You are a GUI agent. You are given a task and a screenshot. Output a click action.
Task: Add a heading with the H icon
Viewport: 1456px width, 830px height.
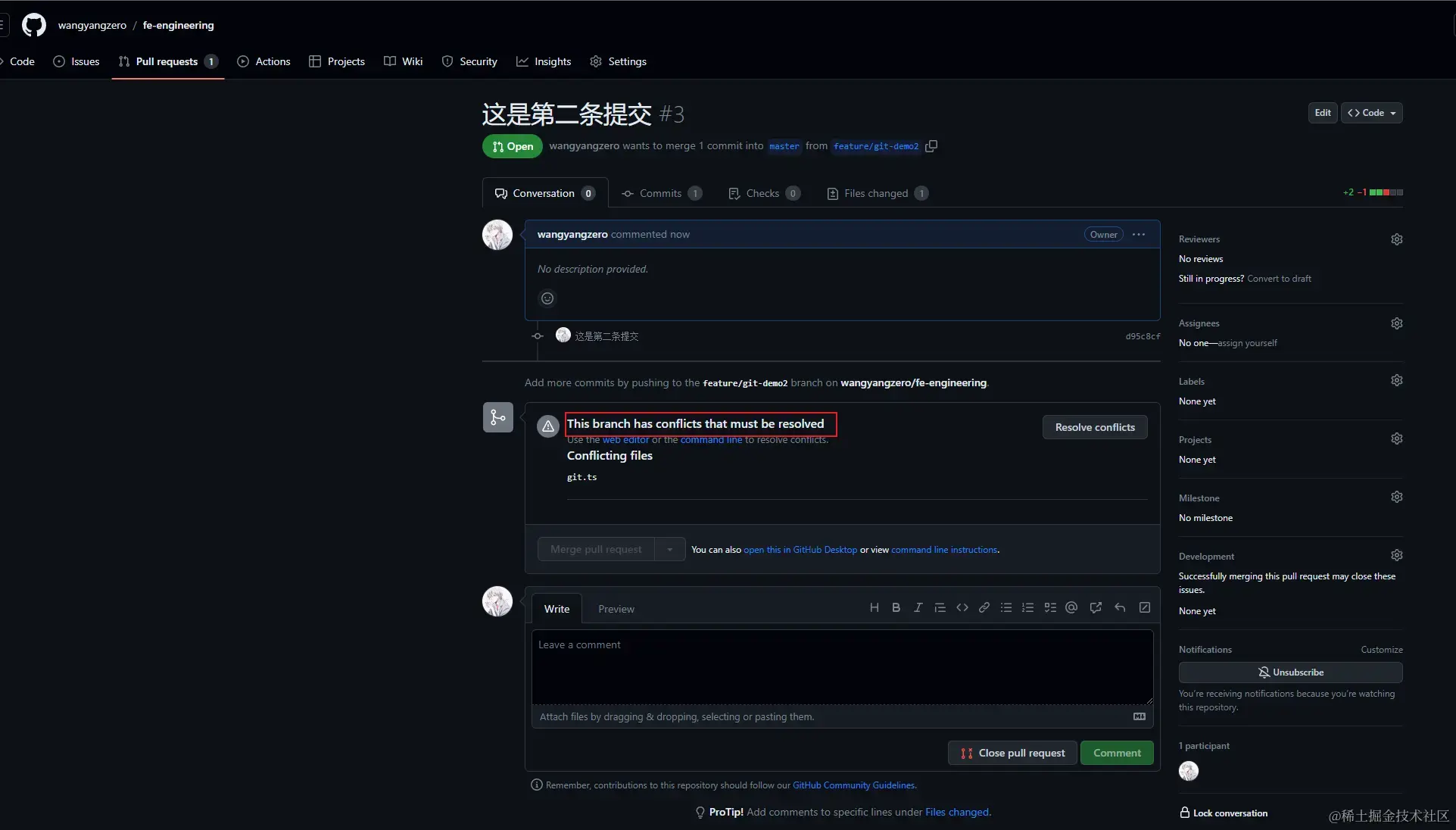coord(874,607)
